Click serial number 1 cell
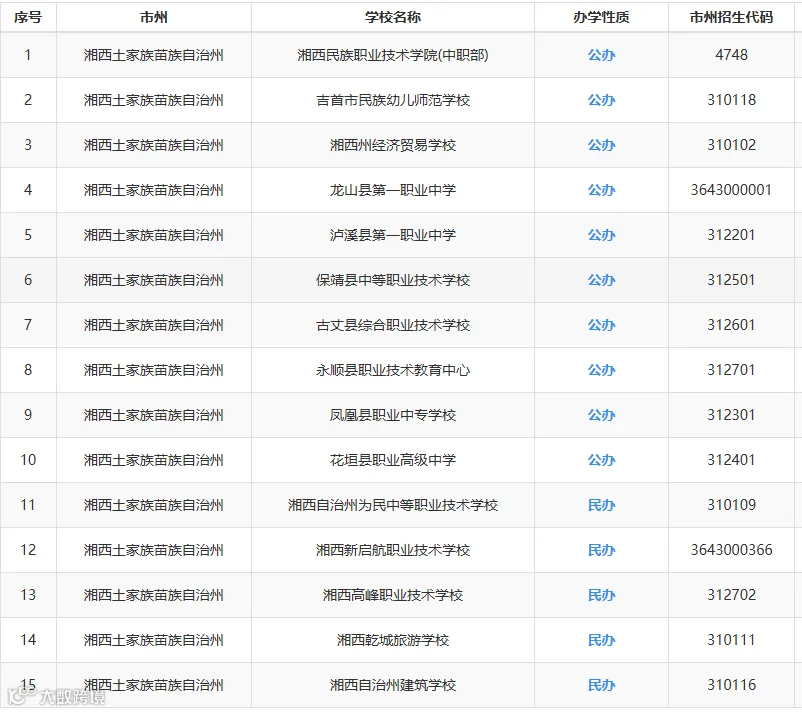This screenshot has width=802, height=712. click(x=28, y=55)
